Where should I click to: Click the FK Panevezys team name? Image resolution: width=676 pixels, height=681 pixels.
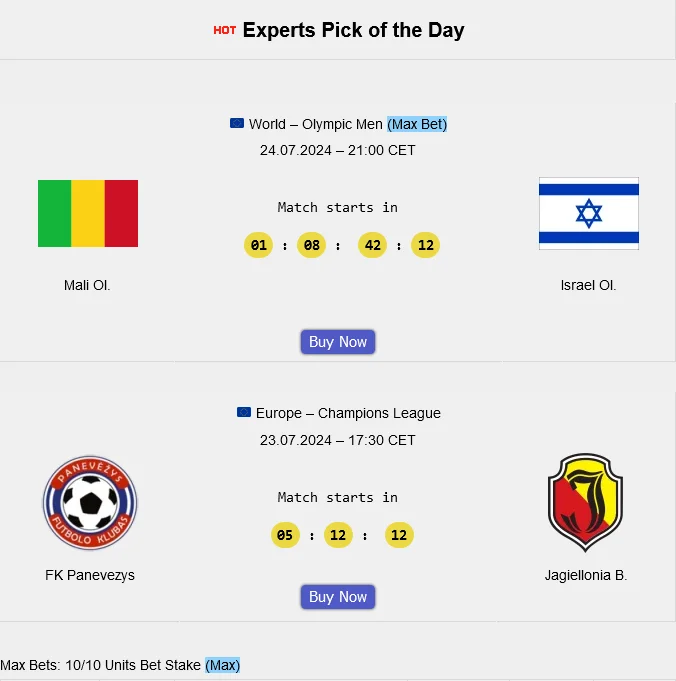click(x=90, y=575)
